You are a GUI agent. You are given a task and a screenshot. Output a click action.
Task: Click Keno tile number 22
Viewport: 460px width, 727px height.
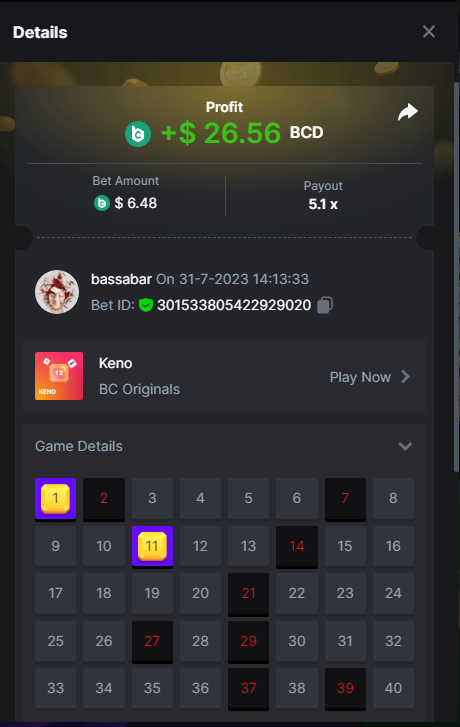297,593
